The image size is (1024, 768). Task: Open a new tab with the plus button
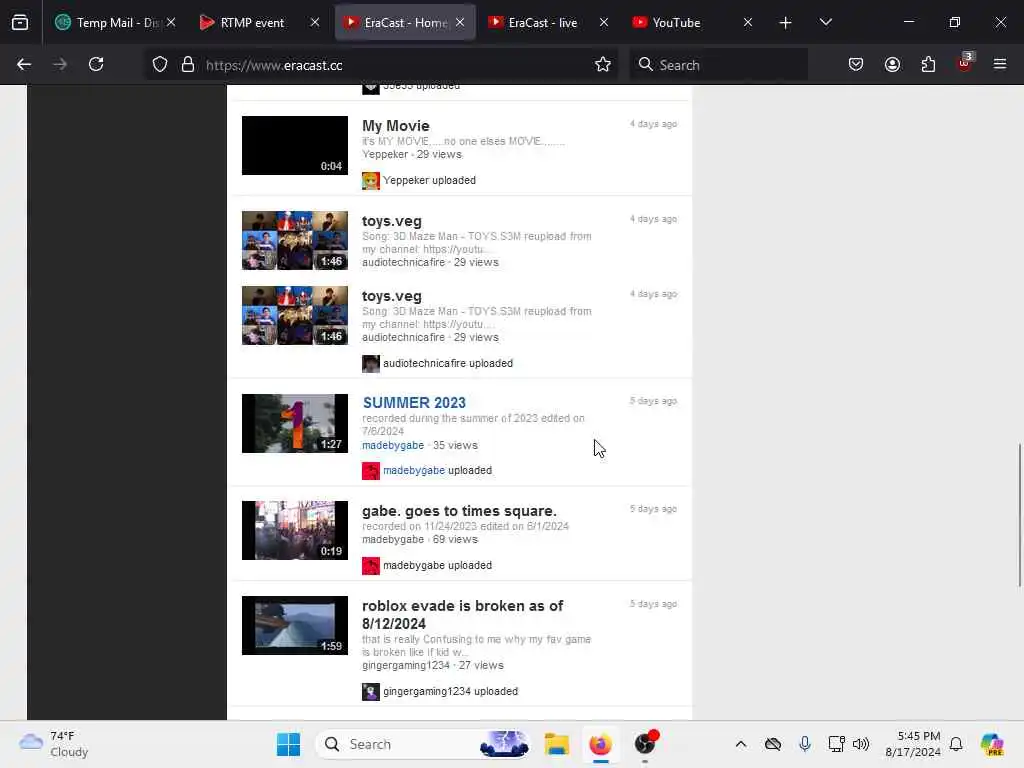click(x=786, y=23)
